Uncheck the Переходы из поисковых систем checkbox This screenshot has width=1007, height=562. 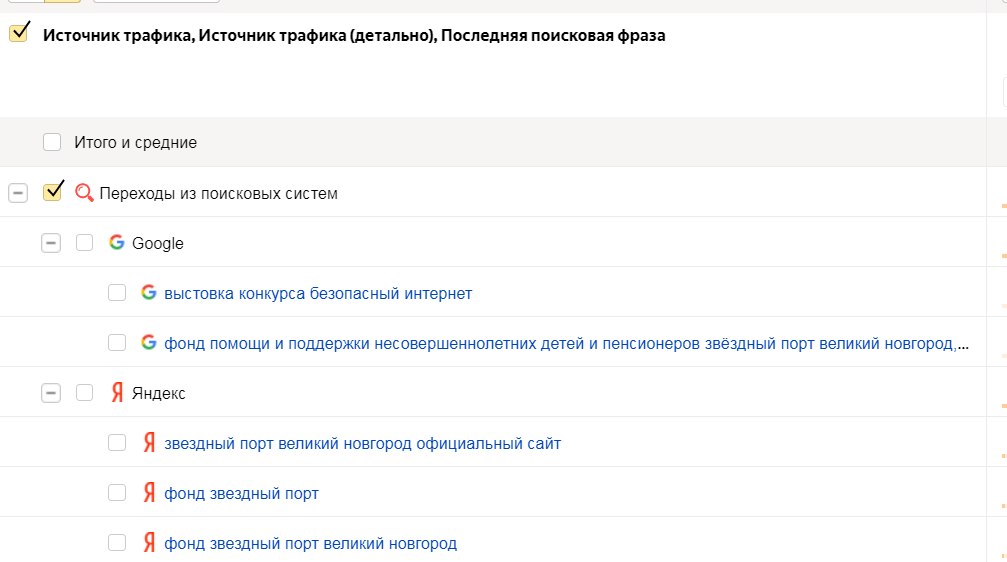[x=52, y=192]
